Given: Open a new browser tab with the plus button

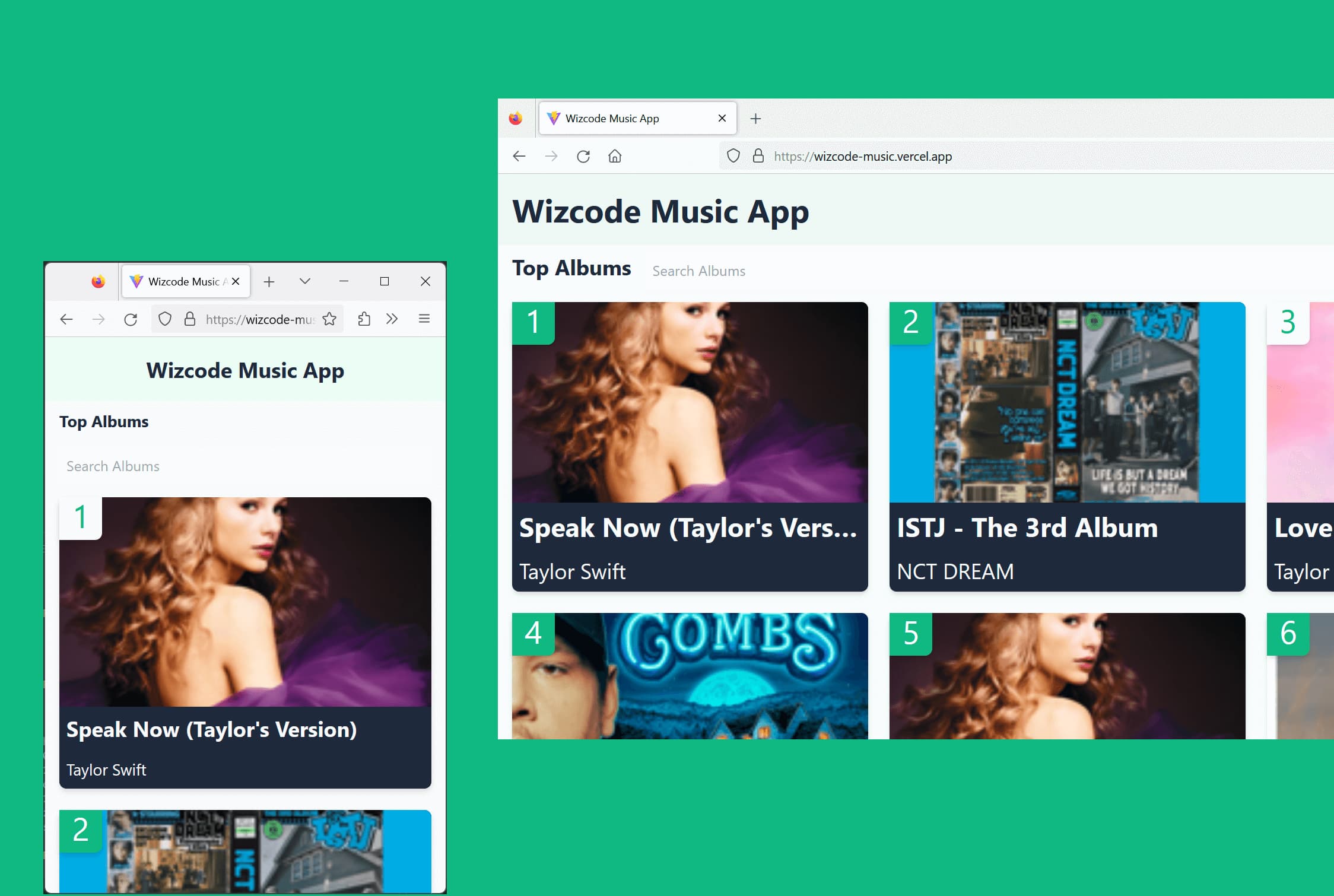Looking at the screenshot, I should (x=756, y=118).
